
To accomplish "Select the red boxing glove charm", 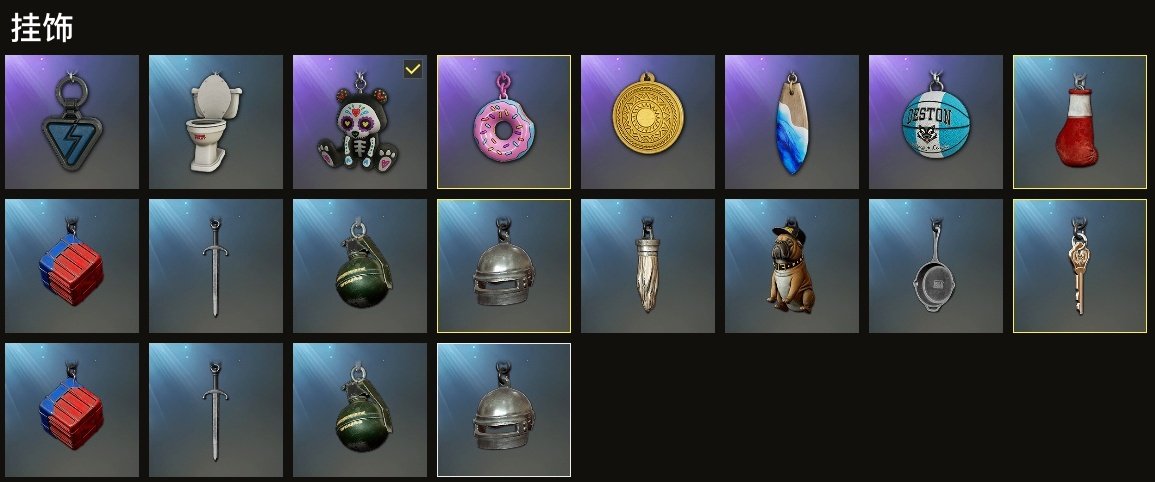I will pos(1080,122).
